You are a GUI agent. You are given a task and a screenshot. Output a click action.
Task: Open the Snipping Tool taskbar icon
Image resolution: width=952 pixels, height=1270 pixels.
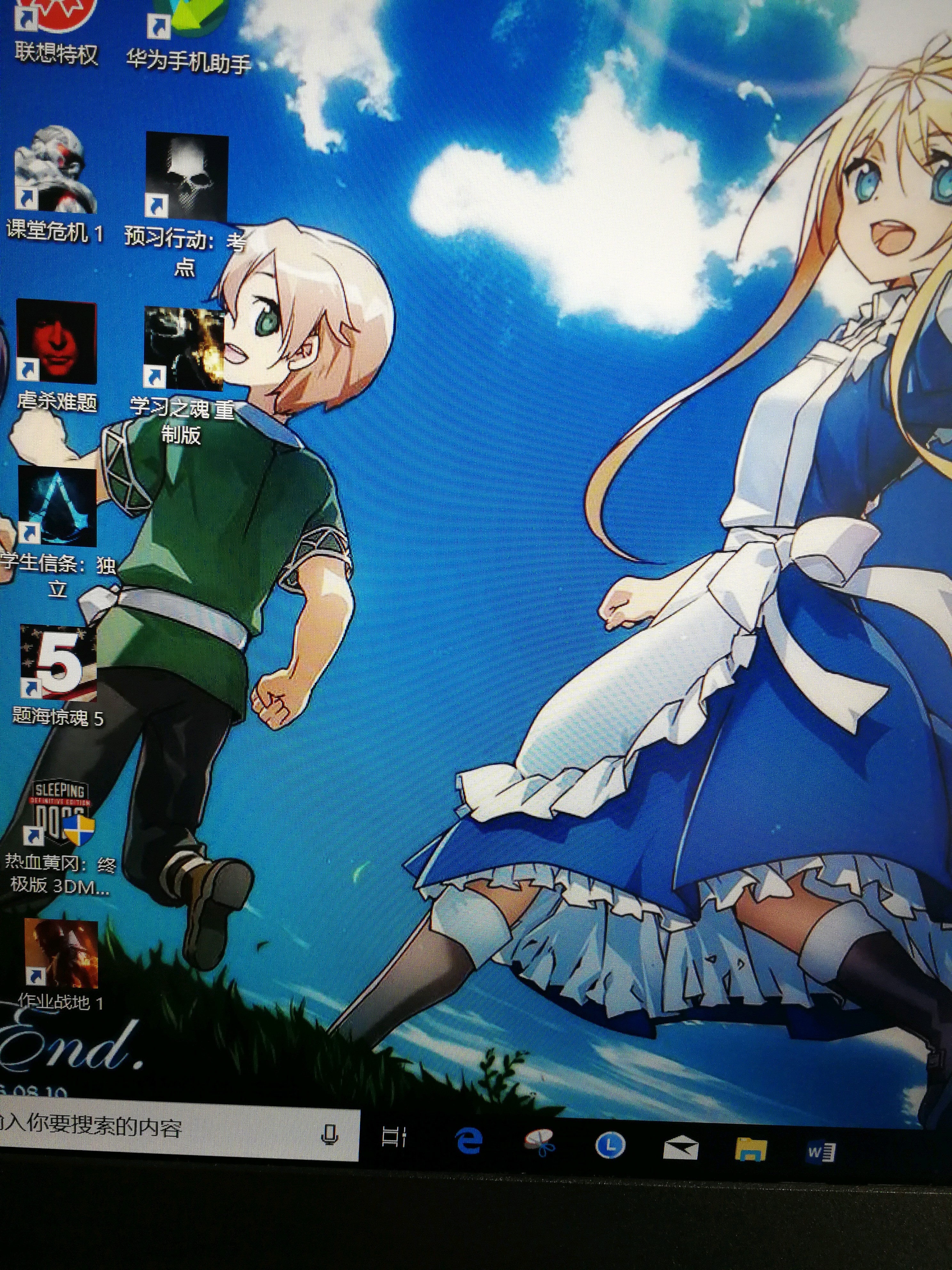tap(539, 1141)
